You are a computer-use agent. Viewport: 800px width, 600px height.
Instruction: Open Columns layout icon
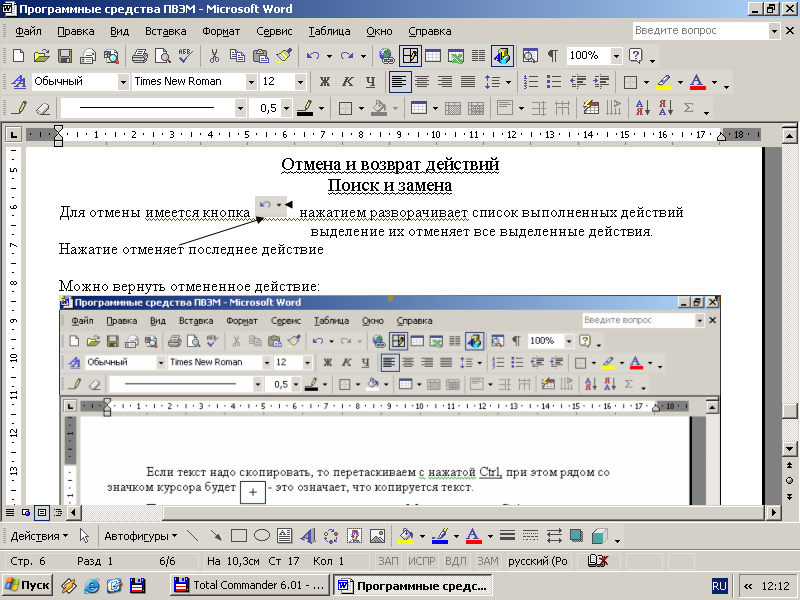pyautogui.click(x=478, y=56)
